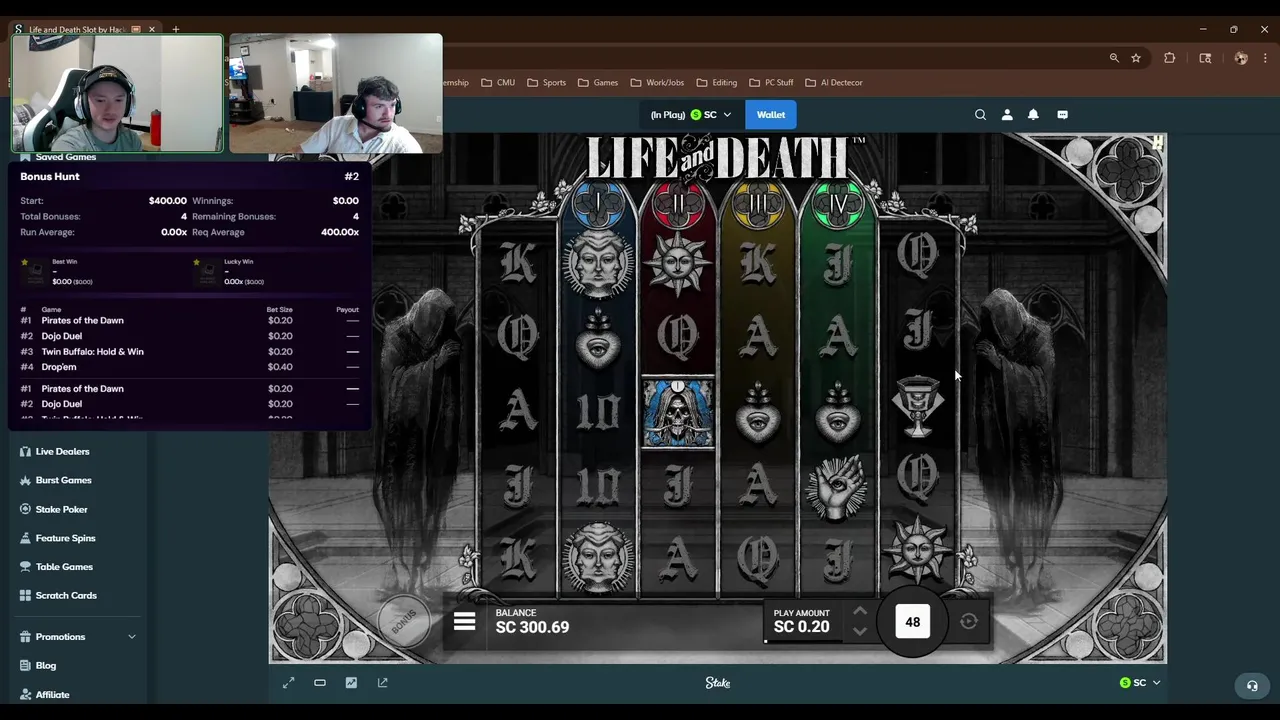The image size is (1280, 720).
Task: Open browser extensions puzzle icon
Action: click(1169, 58)
